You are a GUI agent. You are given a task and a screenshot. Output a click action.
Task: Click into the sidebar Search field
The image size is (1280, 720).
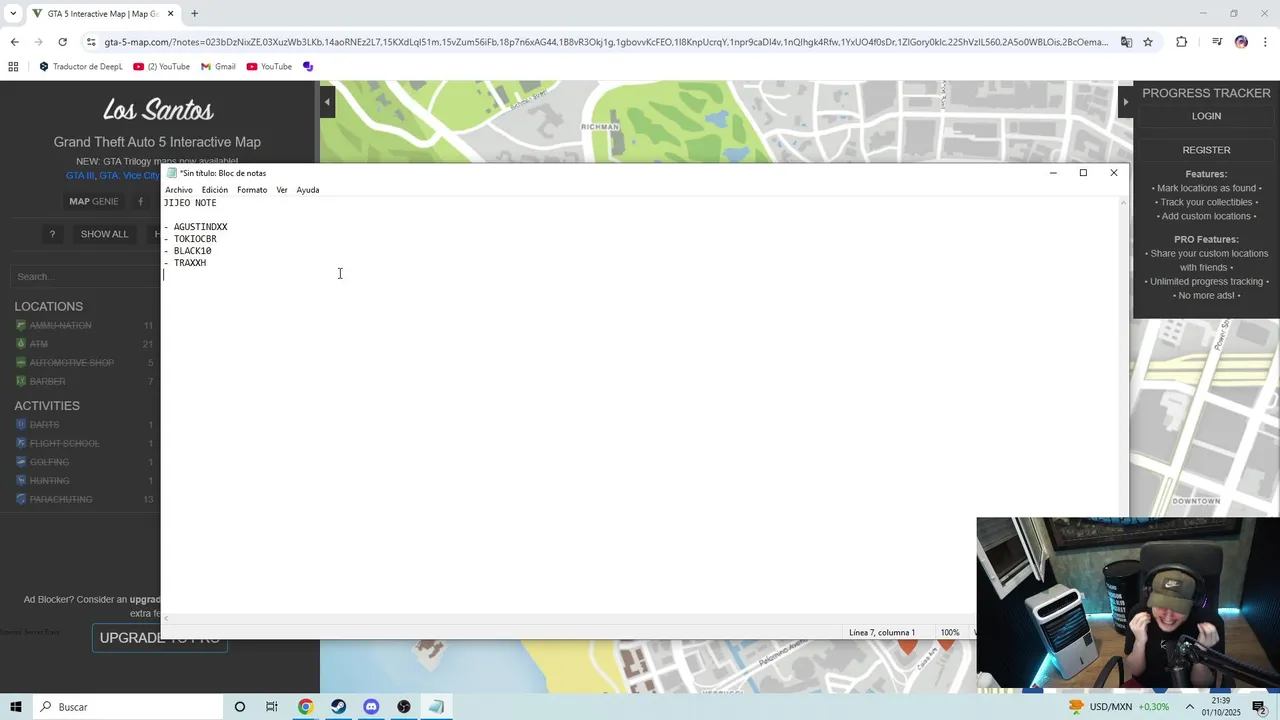(x=85, y=276)
